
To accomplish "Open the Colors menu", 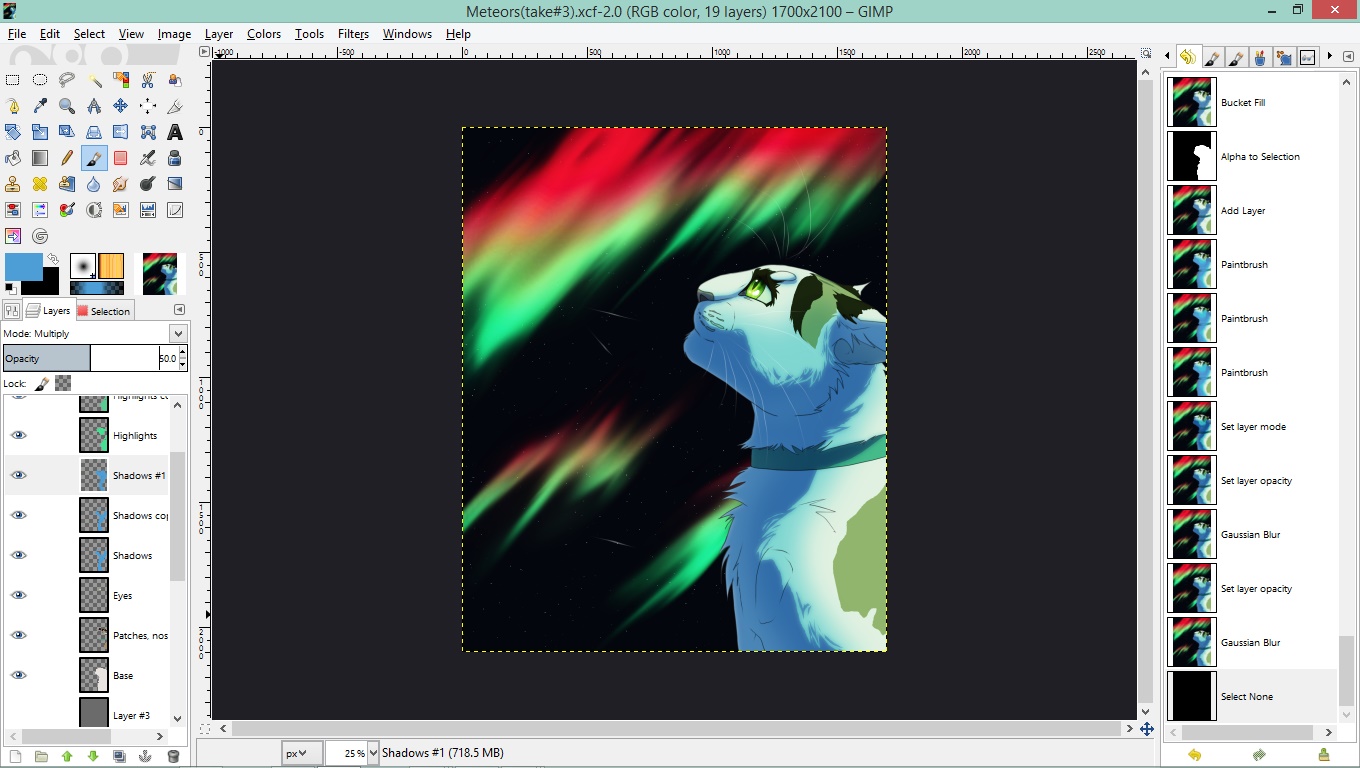I will coord(264,34).
